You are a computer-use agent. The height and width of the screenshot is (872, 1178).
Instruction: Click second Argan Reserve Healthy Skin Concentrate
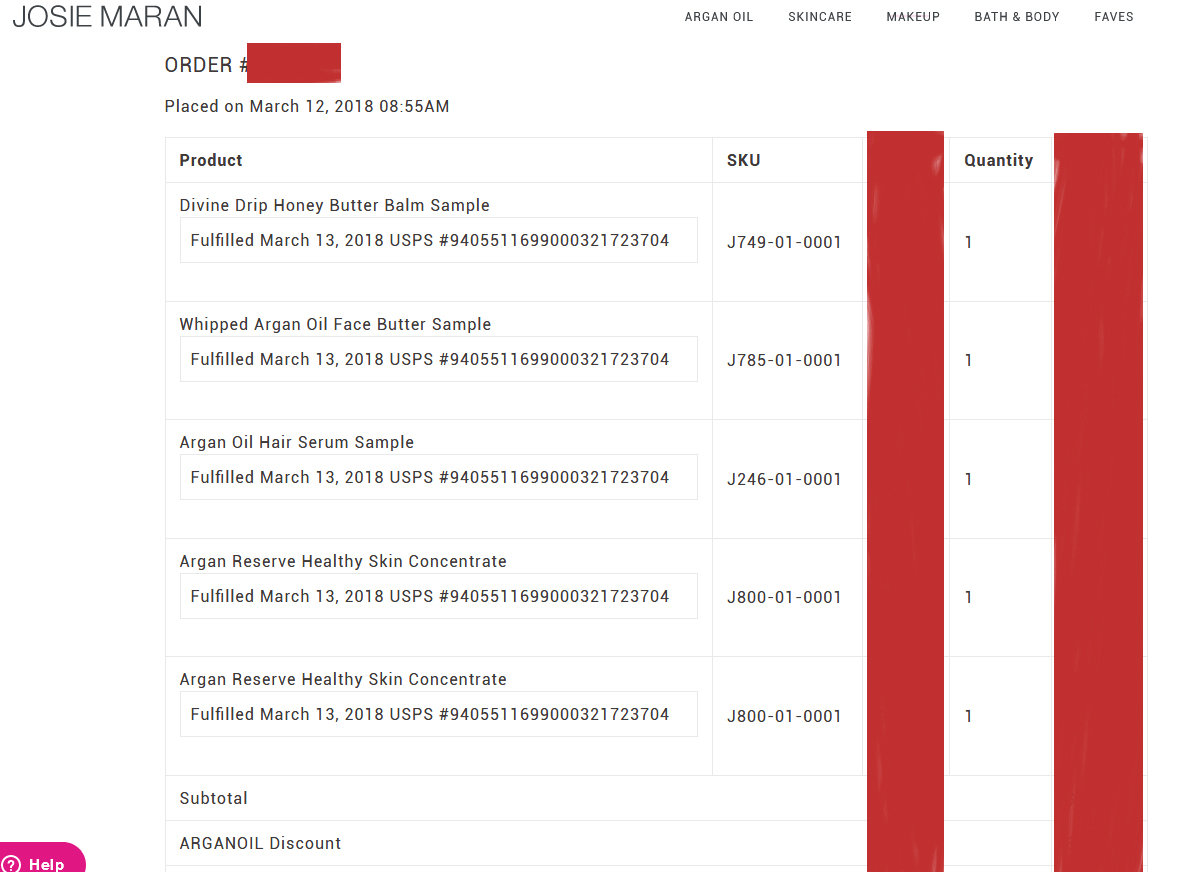pos(343,679)
